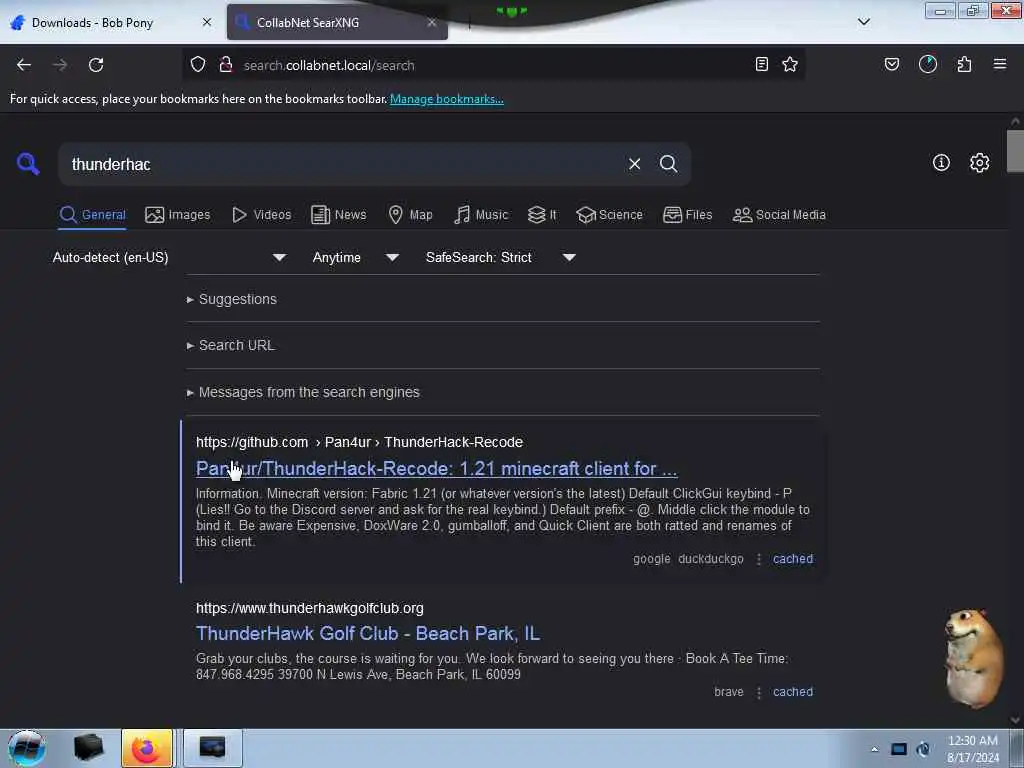
Task: Close the CollabNet SearXNG tab
Action: tap(432, 22)
